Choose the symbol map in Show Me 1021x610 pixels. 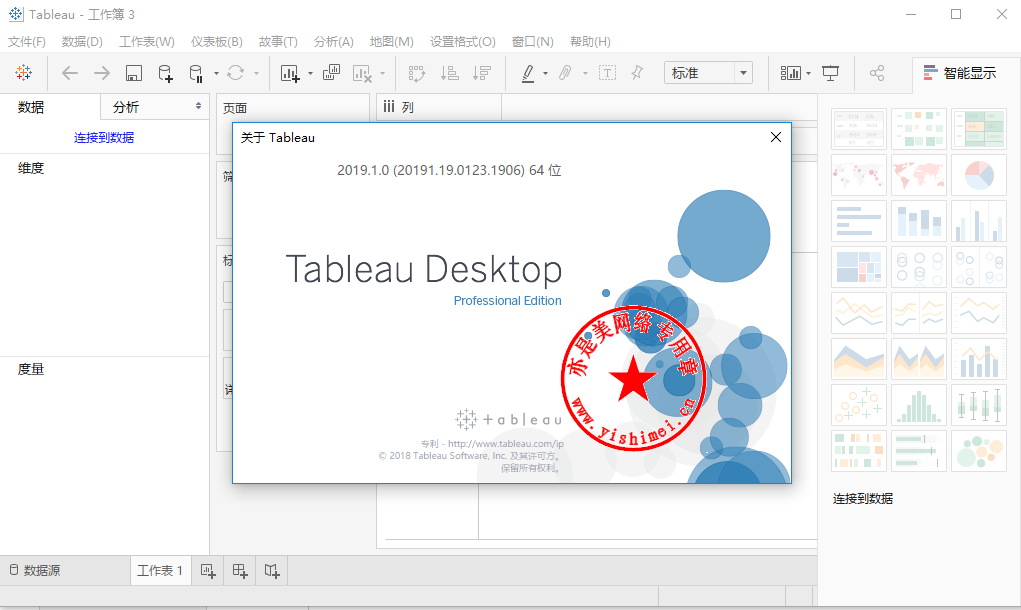tap(859, 175)
